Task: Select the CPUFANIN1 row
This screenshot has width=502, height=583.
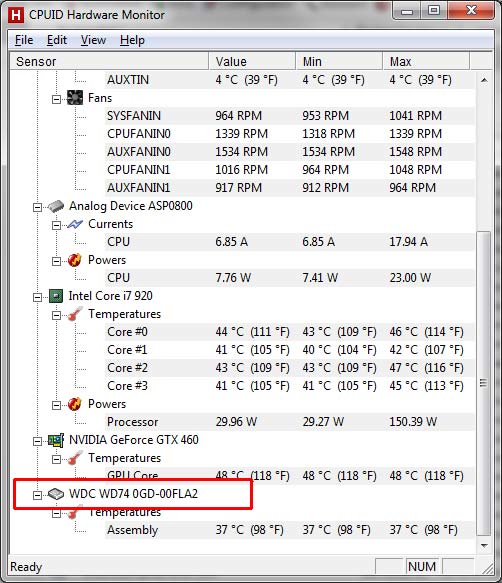Action: tap(290, 170)
